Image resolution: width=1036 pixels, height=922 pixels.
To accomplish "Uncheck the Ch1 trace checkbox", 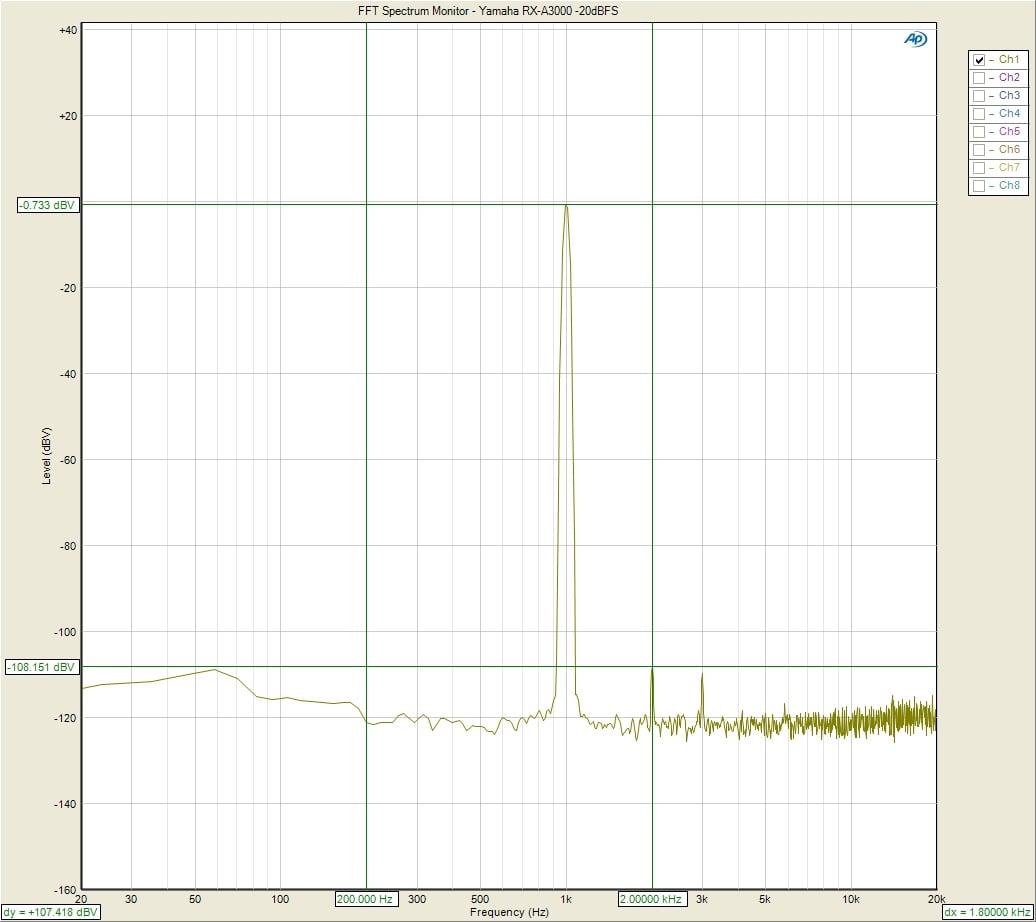I will click(979, 60).
